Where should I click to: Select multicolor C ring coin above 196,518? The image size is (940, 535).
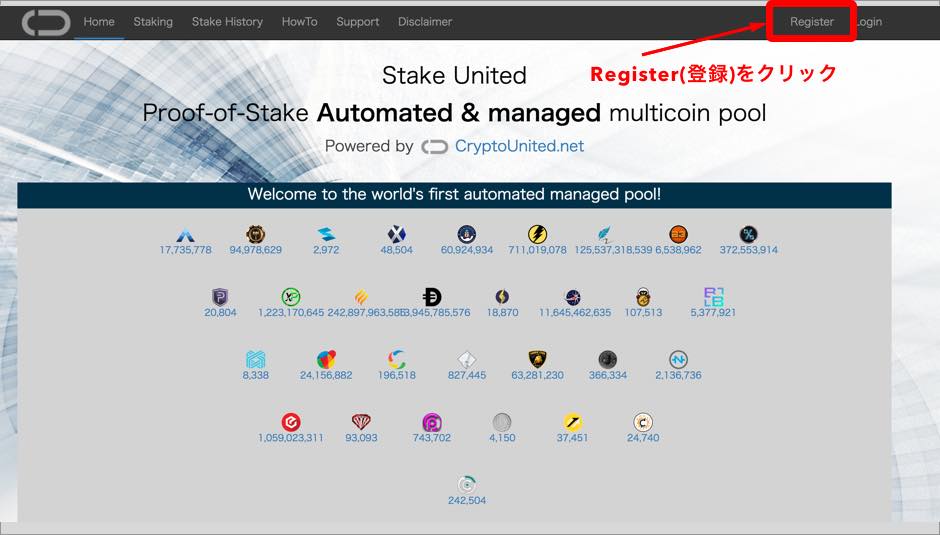(x=396, y=359)
